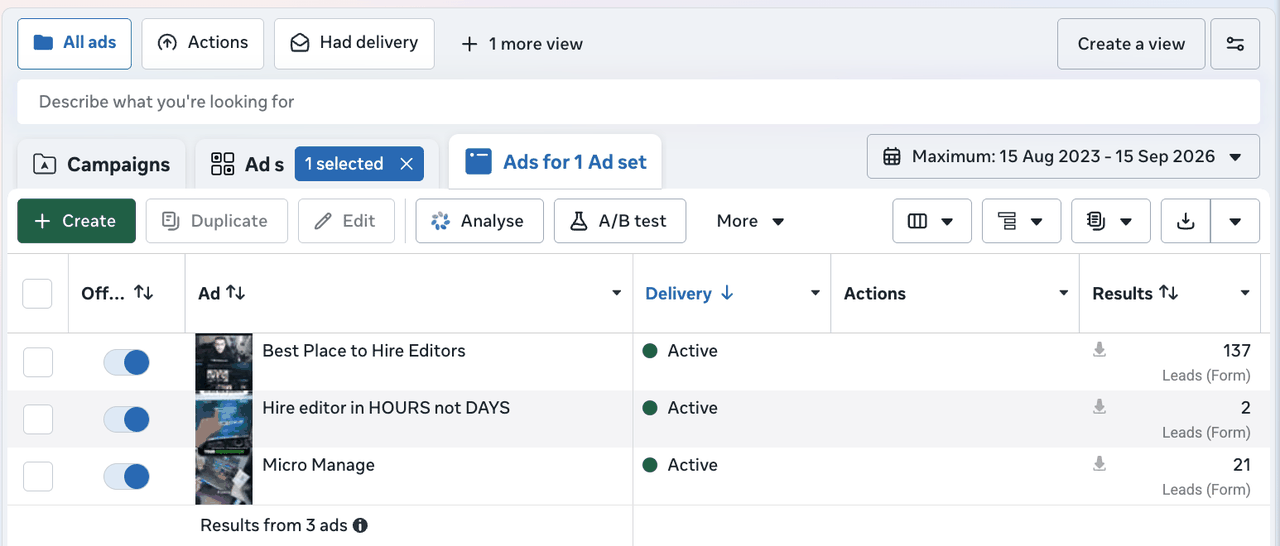Open the Delivery column header dropdown arrow
The image size is (1280, 546).
pyautogui.click(x=815, y=293)
